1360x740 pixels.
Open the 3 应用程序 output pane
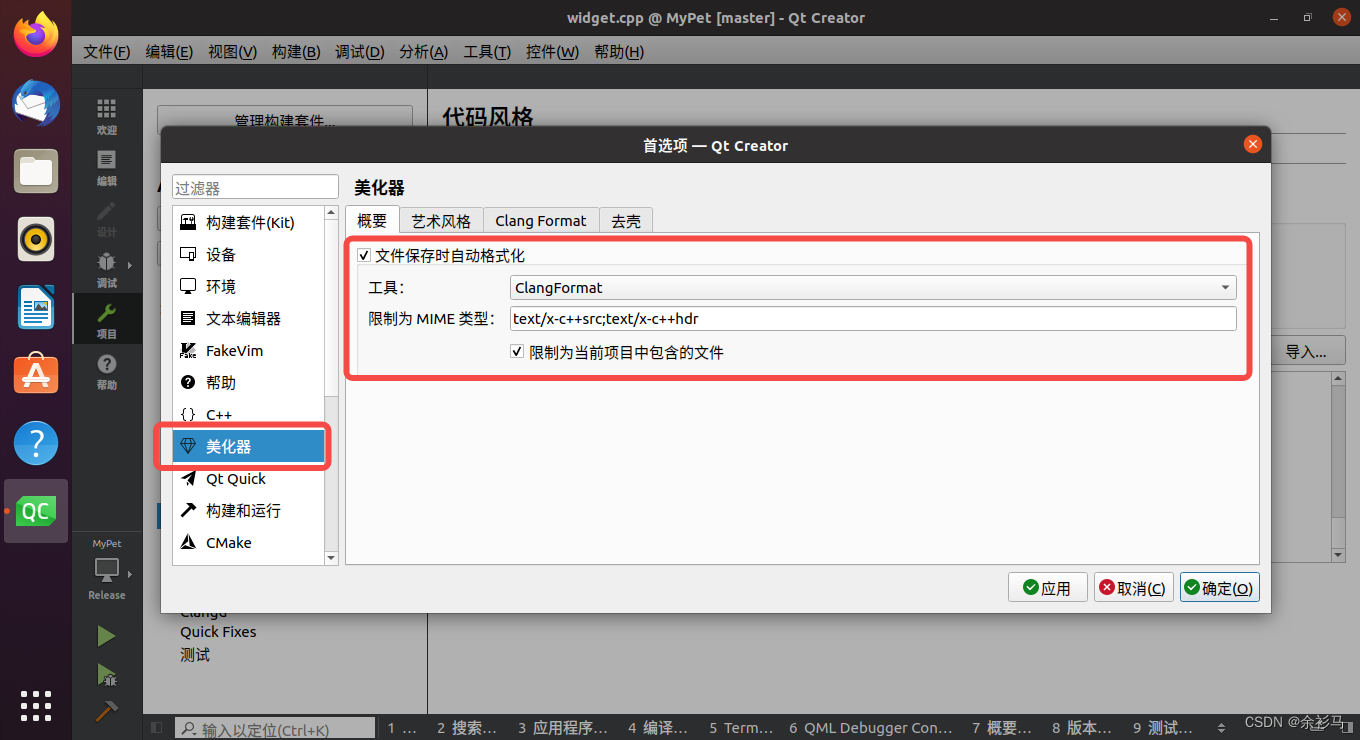coord(563,728)
